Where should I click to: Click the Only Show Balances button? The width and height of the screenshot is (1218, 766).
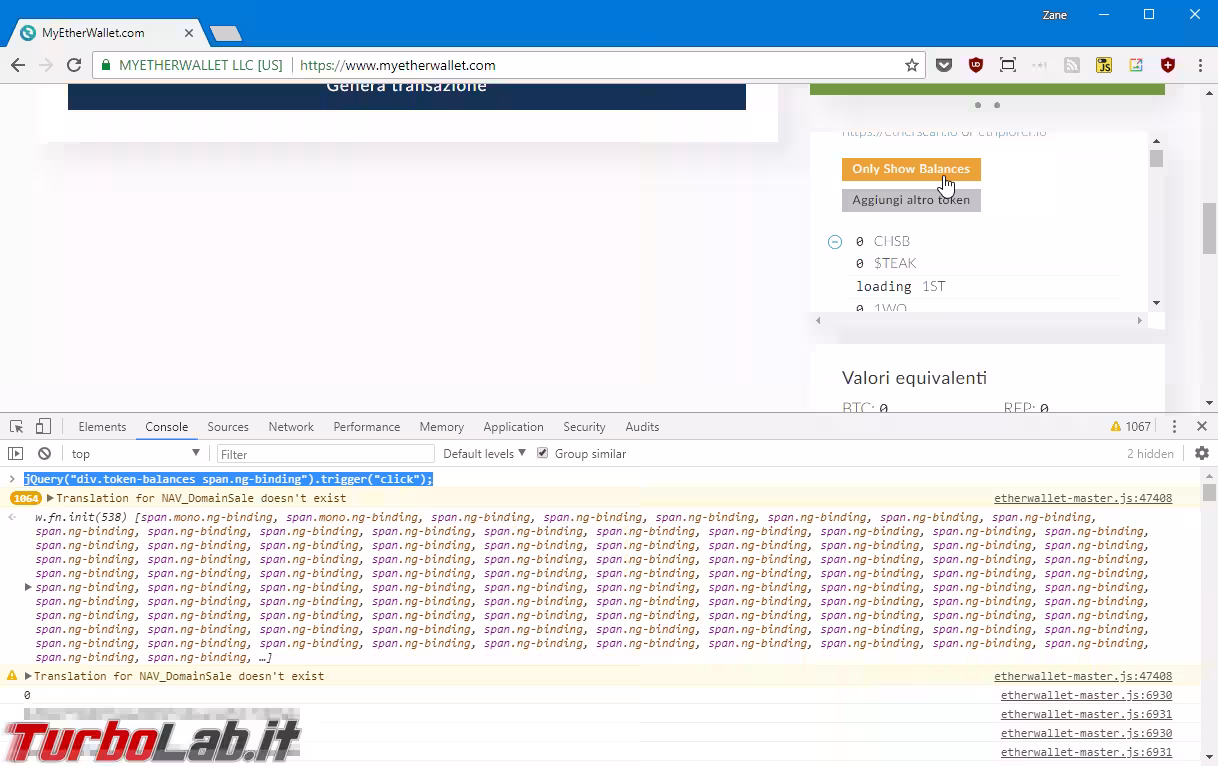point(911,169)
